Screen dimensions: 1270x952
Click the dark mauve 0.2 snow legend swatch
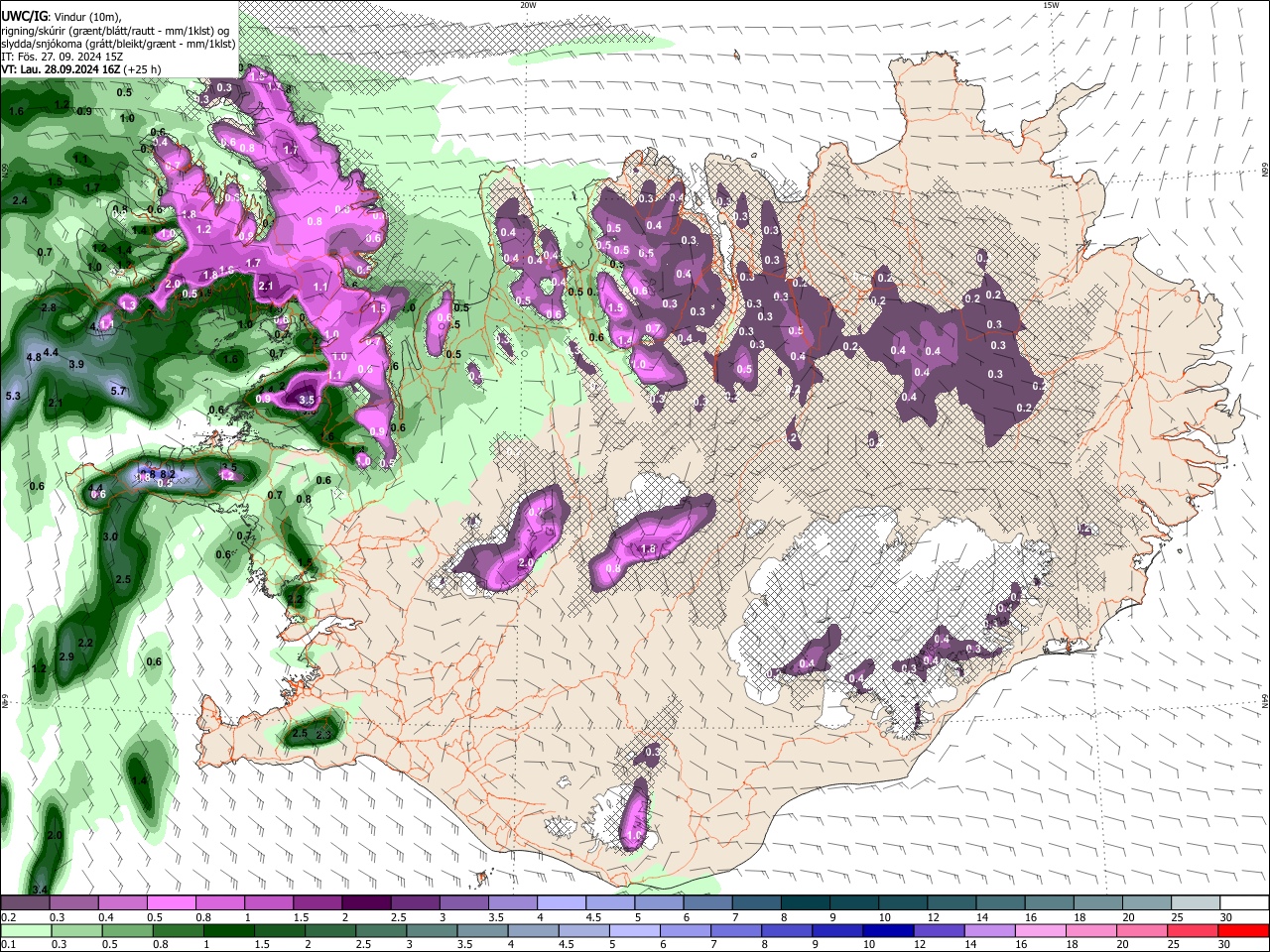point(24,903)
